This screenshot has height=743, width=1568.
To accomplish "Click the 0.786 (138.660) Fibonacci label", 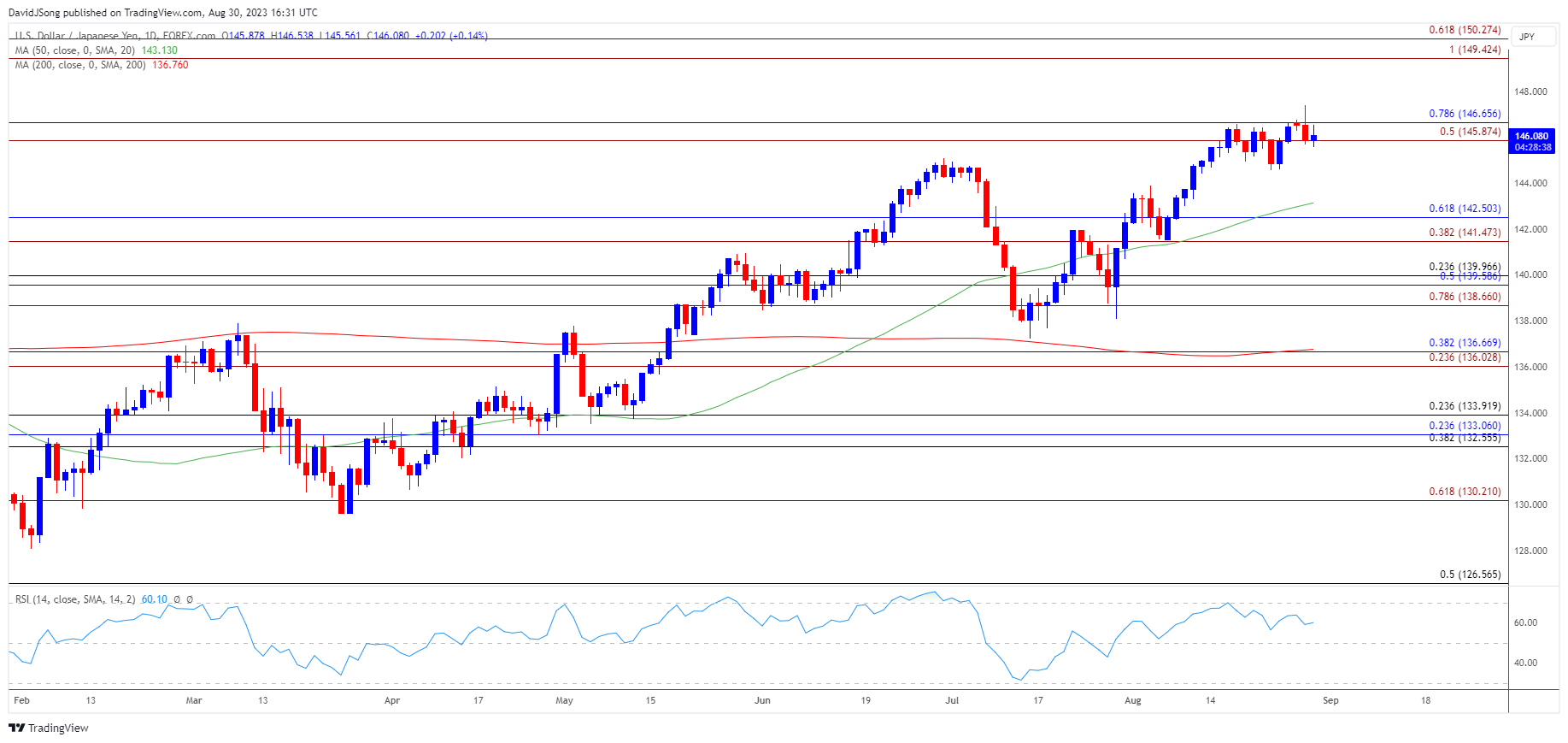I will (x=1465, y=297).
